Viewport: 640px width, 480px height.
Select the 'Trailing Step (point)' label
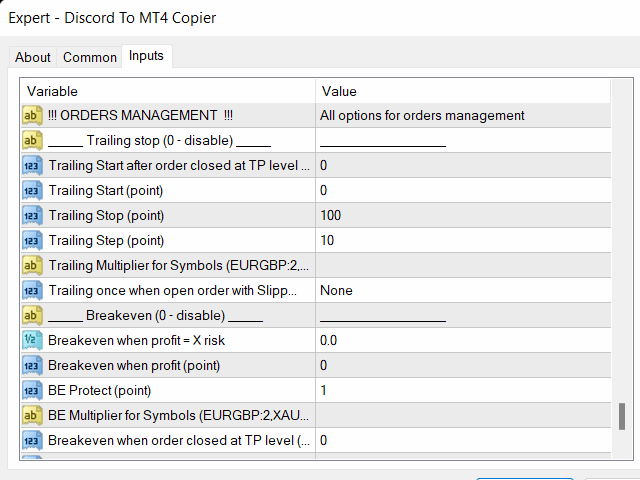coord(106,240)
